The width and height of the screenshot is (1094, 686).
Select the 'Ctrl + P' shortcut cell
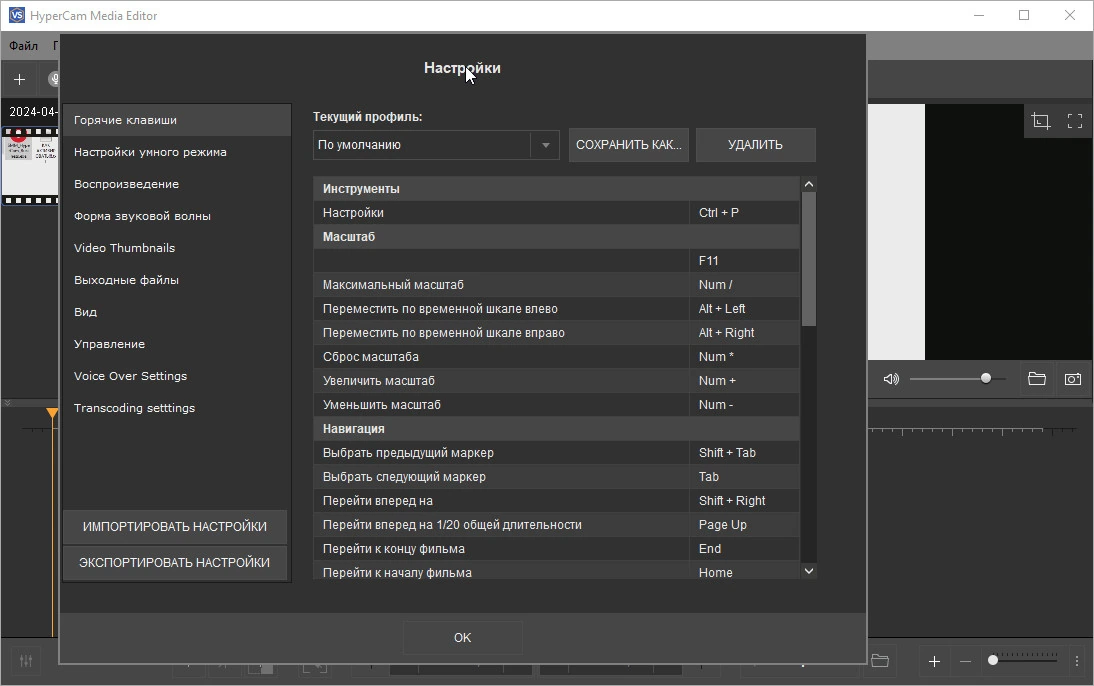(744, 213)
